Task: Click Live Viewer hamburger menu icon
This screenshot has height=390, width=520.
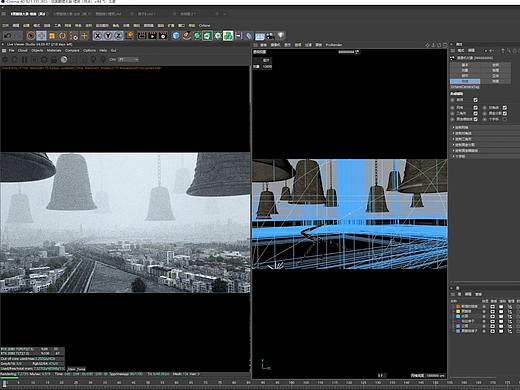Action: click(4, 50)
